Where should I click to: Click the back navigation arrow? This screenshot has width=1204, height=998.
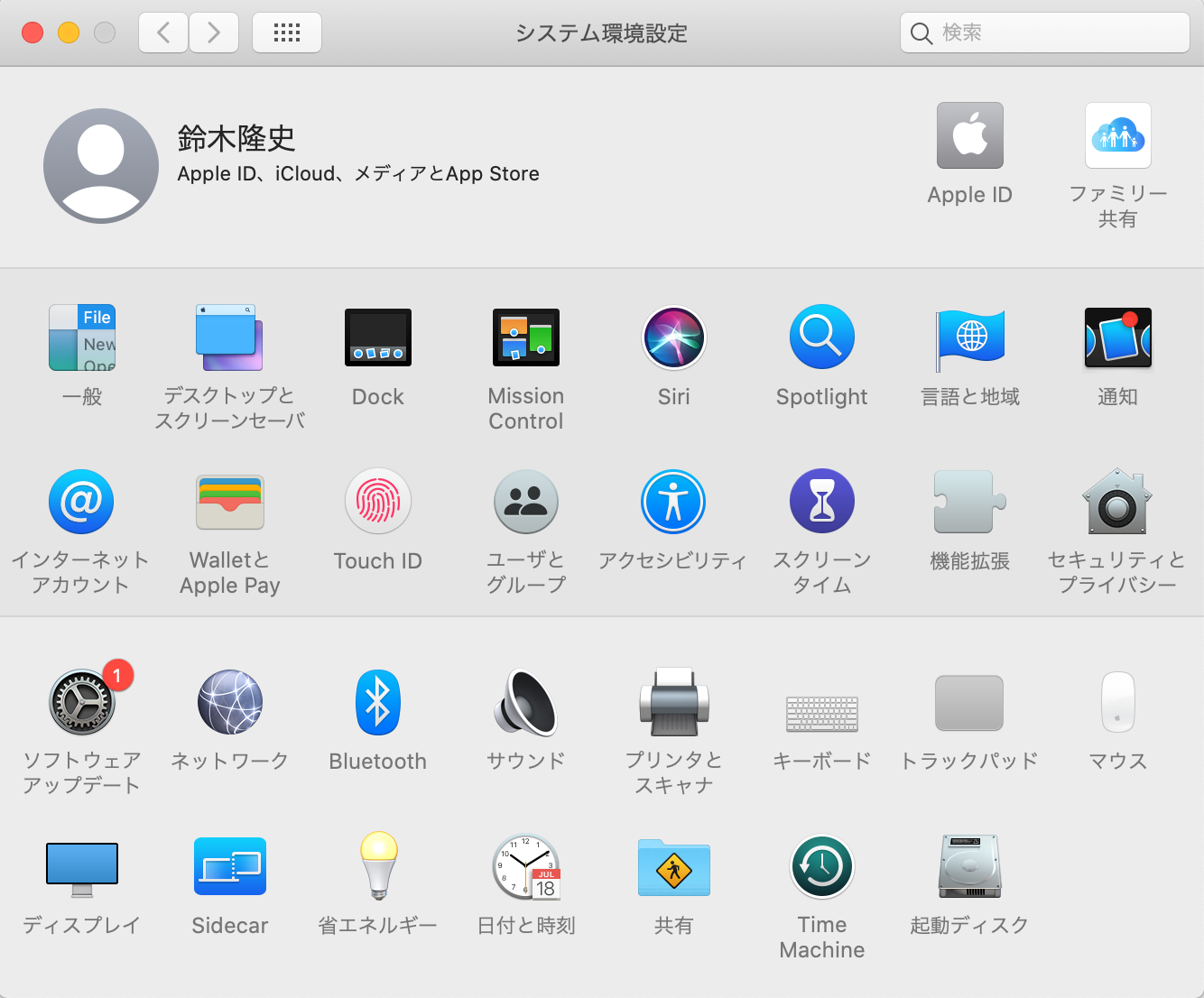coord(163,33)
